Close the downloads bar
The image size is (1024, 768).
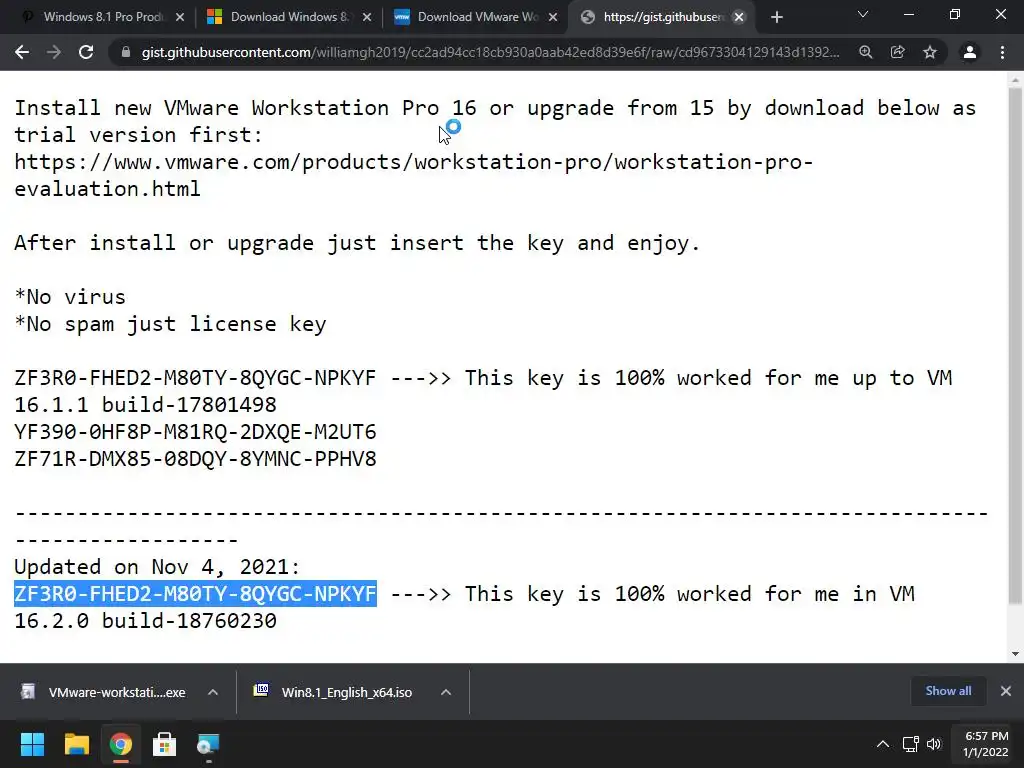point(1006,691)
